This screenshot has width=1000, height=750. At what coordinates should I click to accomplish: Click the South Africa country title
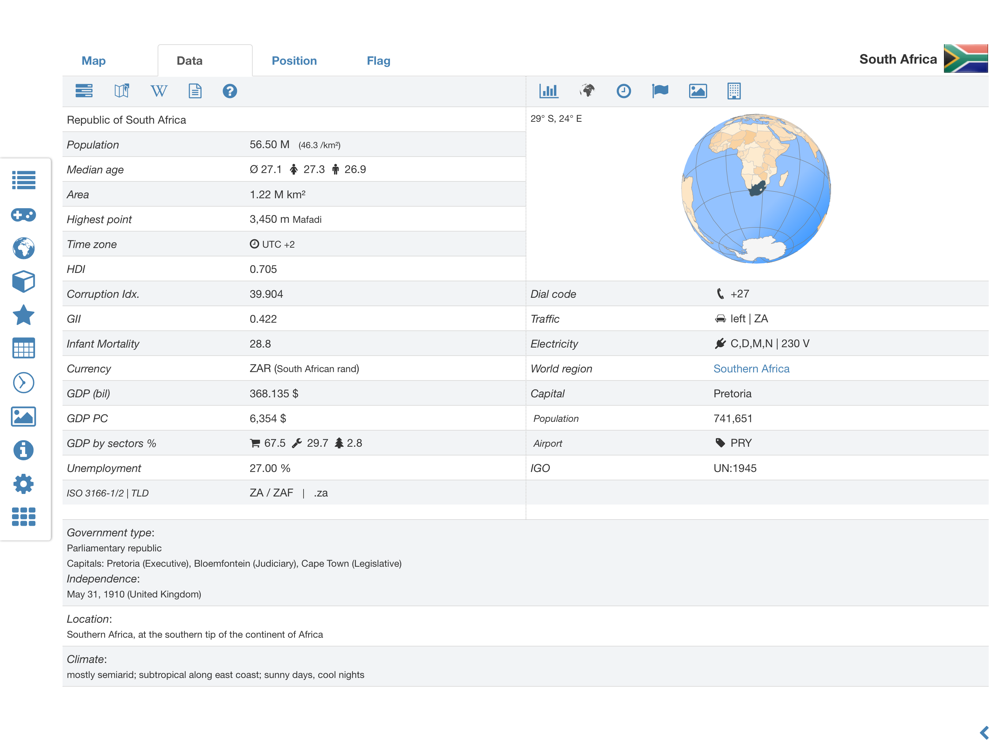pyautogui.click(x=898, y=59)
